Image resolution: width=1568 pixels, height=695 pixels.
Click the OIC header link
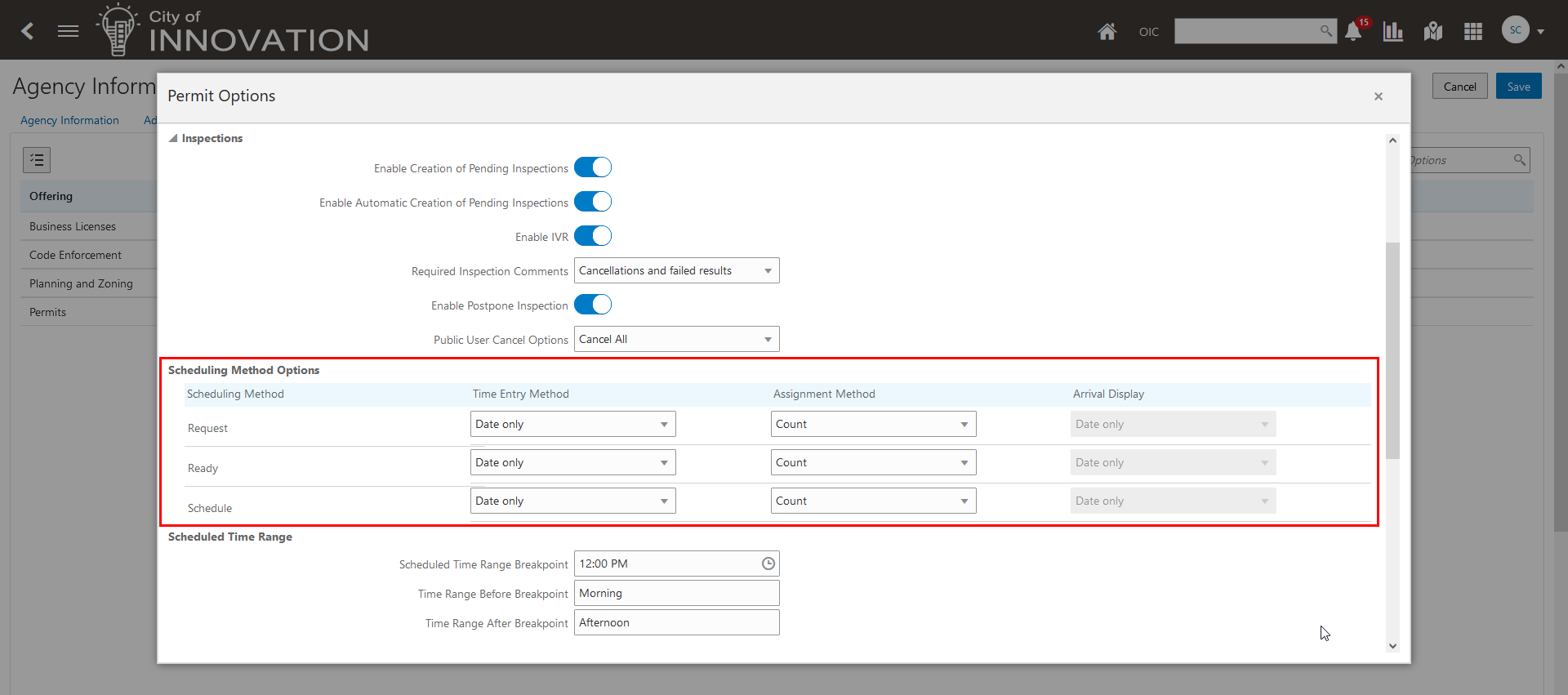[1148, 32]
